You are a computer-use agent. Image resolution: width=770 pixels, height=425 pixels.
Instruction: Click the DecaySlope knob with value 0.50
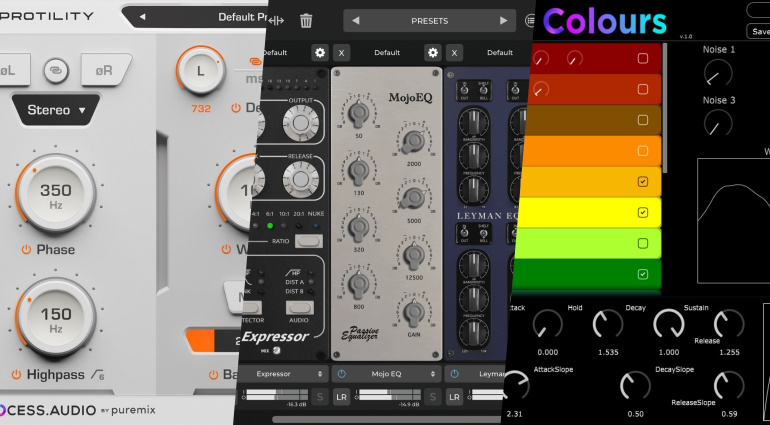pyautogui.click(x=635, y=386)
